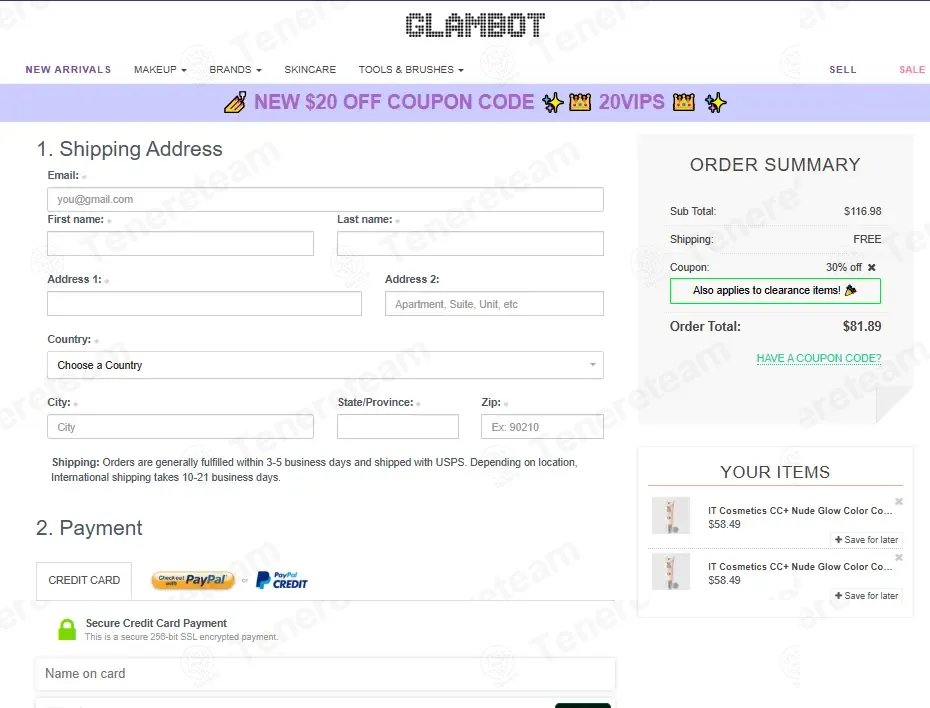Click the Order Total $81.89 value
This screenshot has height=708, width=930.
862,326
